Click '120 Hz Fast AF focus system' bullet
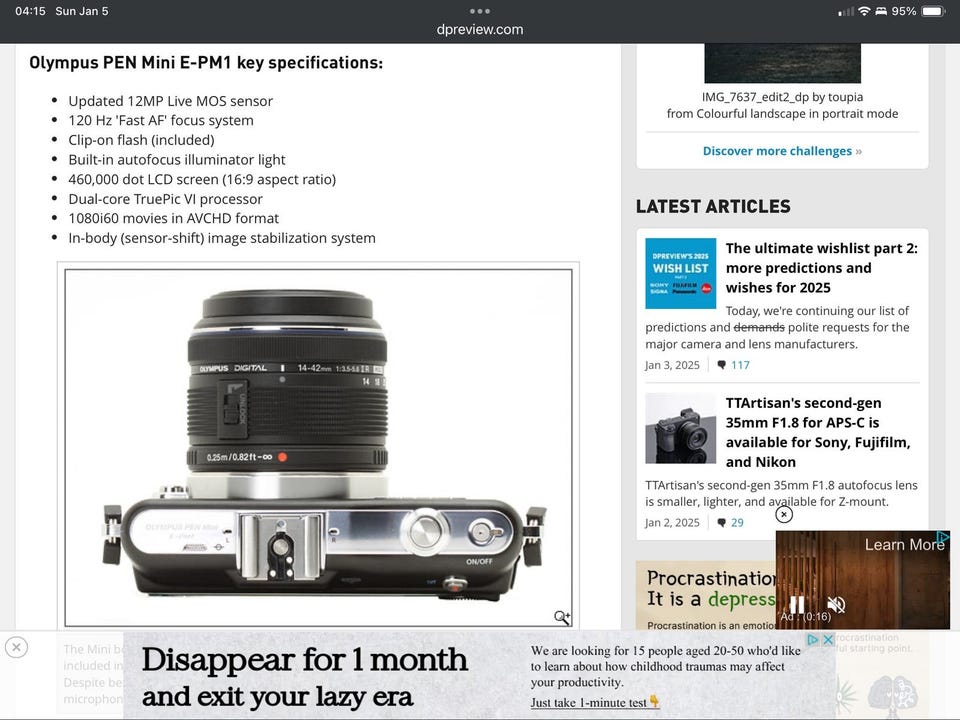Viewport: 960px width, 720px height. point(160,121)
